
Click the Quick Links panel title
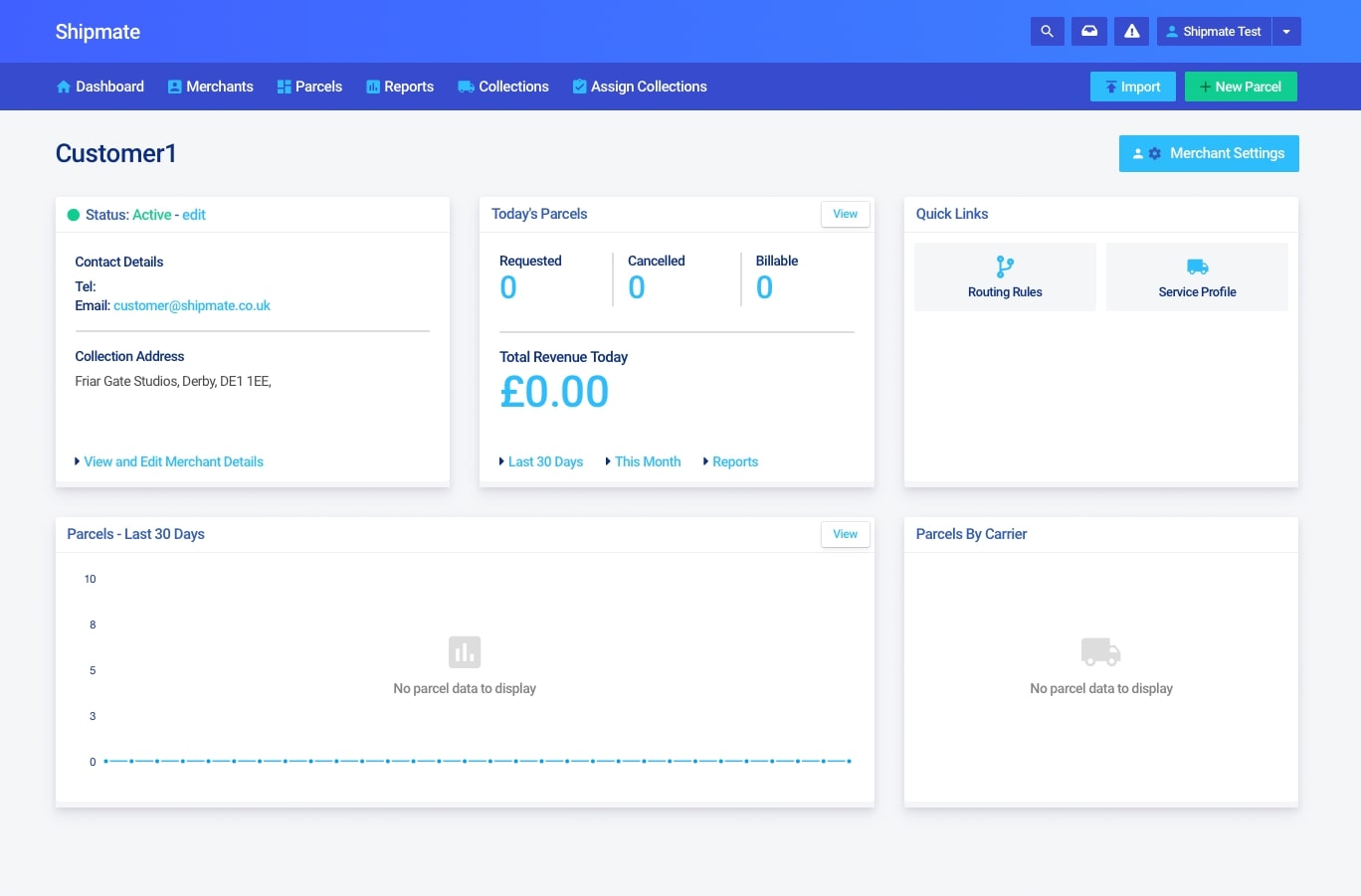coord(952,214)
